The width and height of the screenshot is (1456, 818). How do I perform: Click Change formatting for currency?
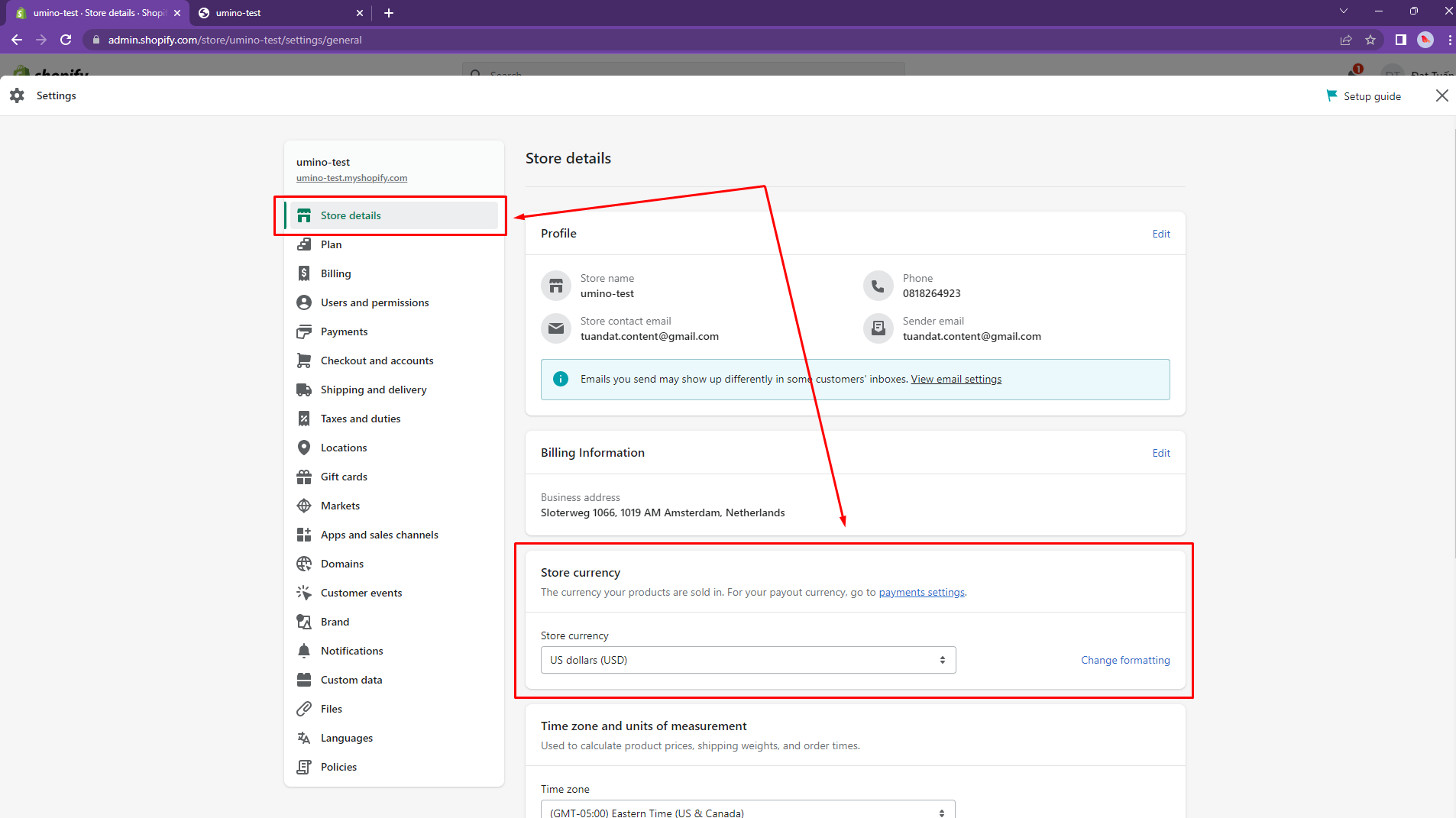tap(1124, 660)
